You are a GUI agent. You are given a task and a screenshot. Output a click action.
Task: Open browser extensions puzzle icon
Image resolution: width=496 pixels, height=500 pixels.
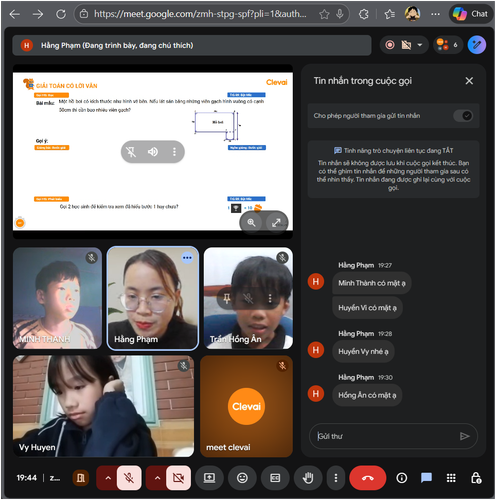tap(364, 14)
